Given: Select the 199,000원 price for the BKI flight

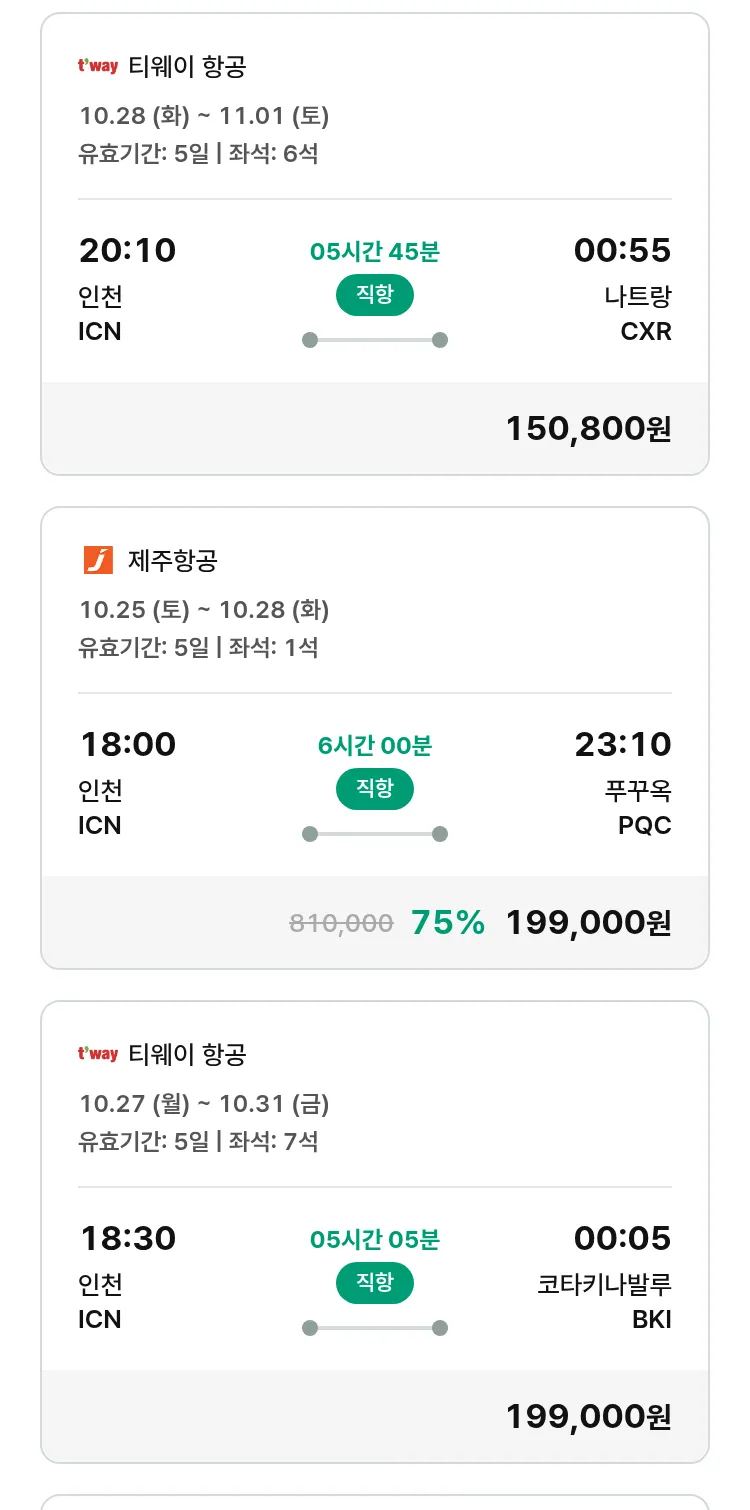Looking at the screenshot, I should pos(588,1416).
